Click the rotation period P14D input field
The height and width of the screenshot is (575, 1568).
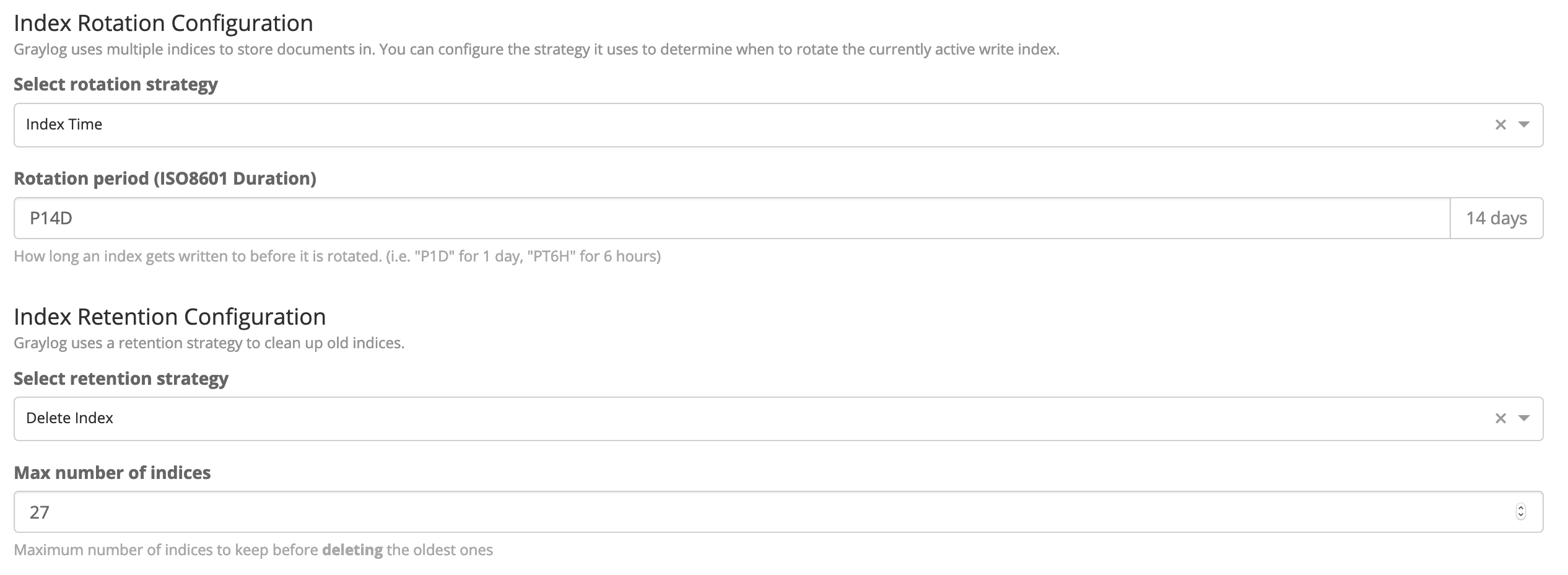click(x=731, y=218)
